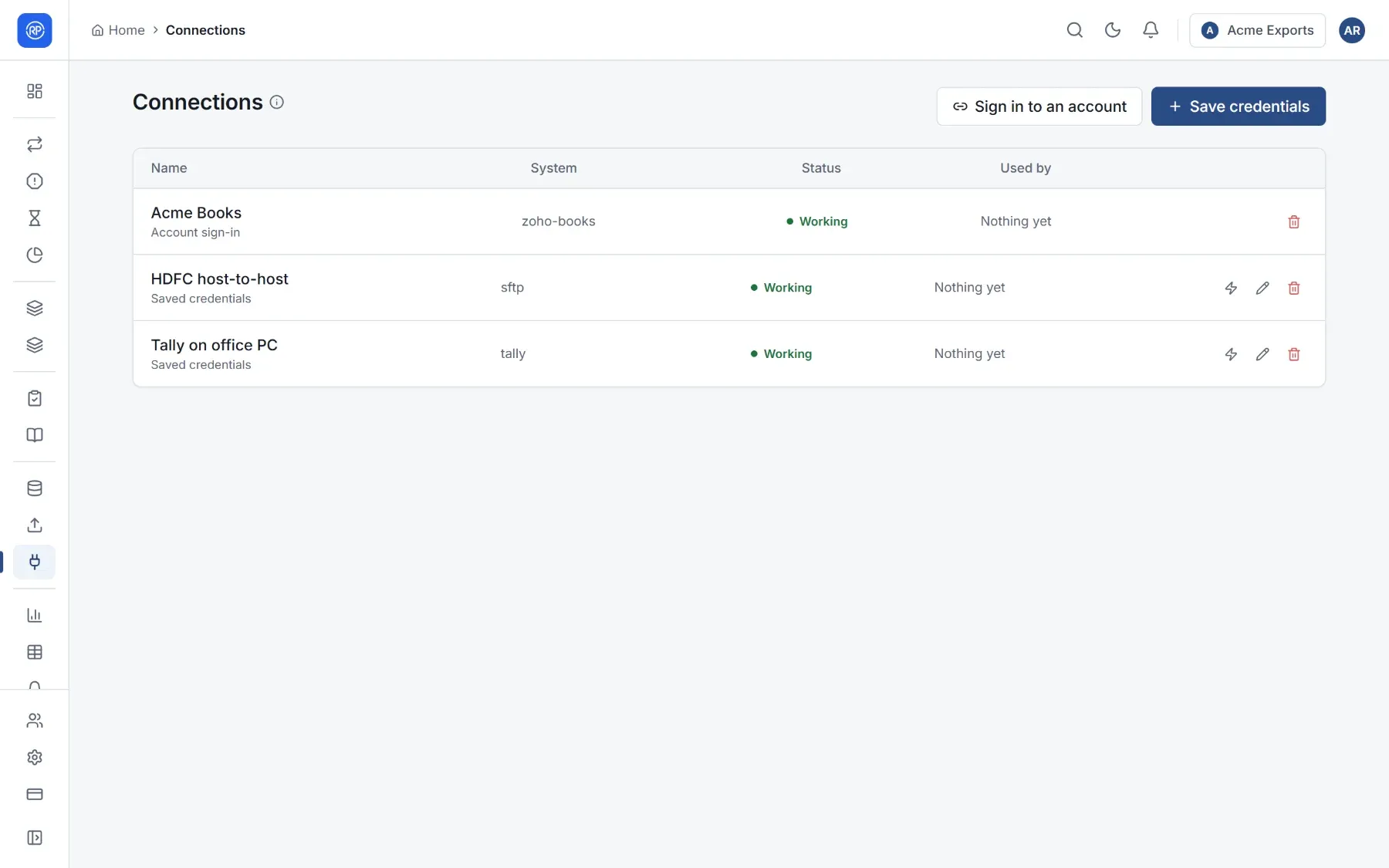Delete the HDFC host-to-host connection

[x=1294, y=288]
